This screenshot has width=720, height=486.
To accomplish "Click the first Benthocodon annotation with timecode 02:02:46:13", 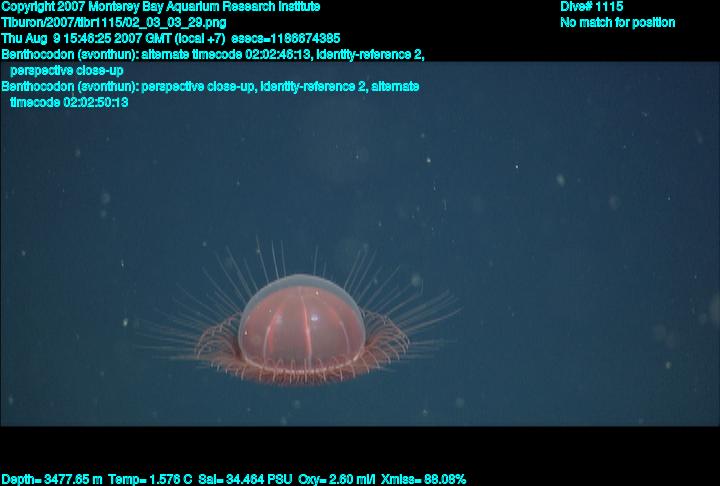I will [x=213, y=62].
